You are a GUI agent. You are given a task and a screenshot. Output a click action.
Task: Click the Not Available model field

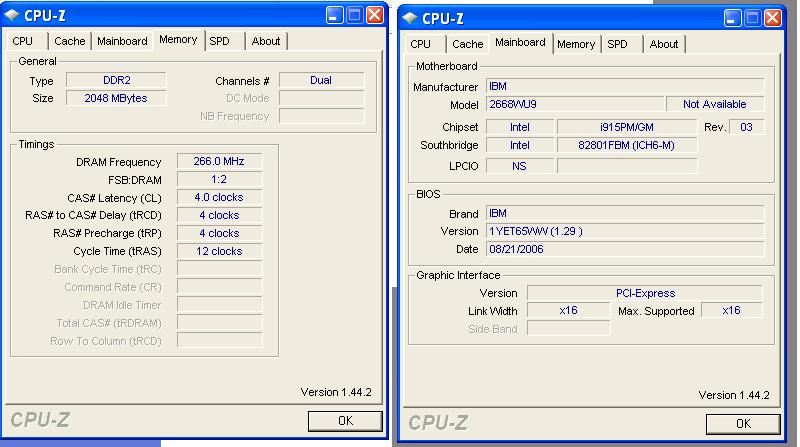tap(715, 104)
